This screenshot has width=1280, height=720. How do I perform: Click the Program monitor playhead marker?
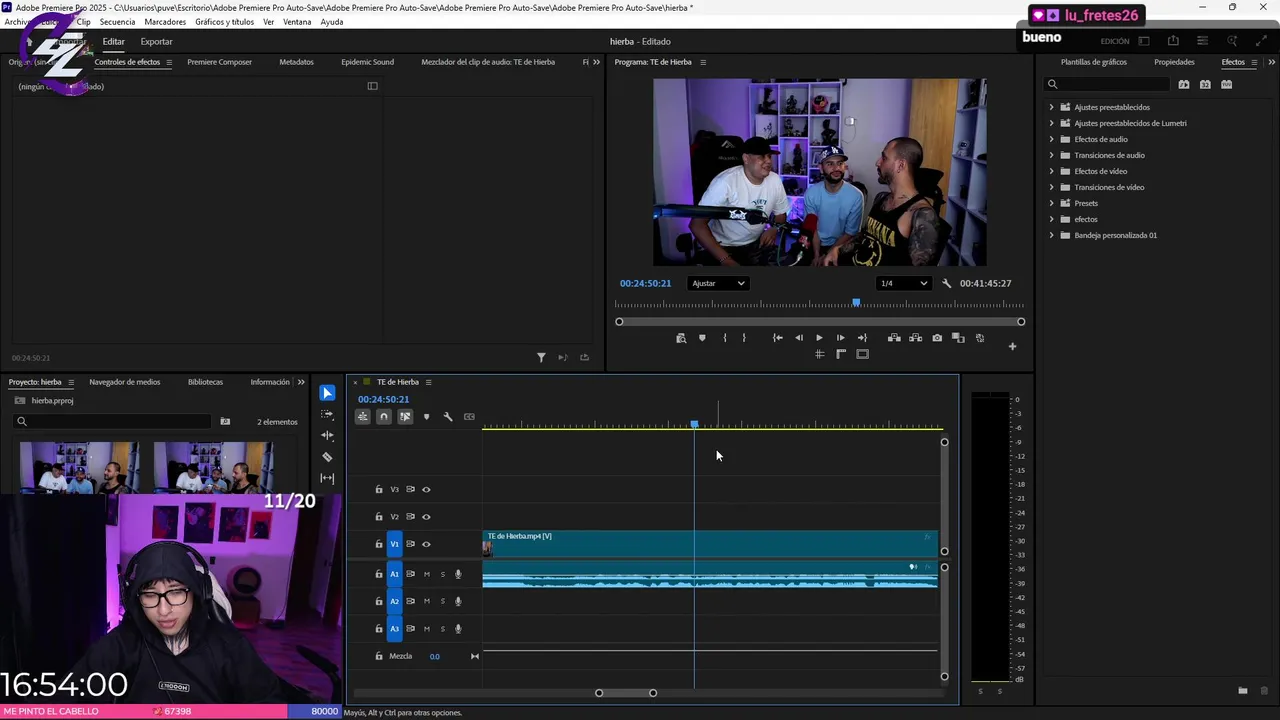856,303
